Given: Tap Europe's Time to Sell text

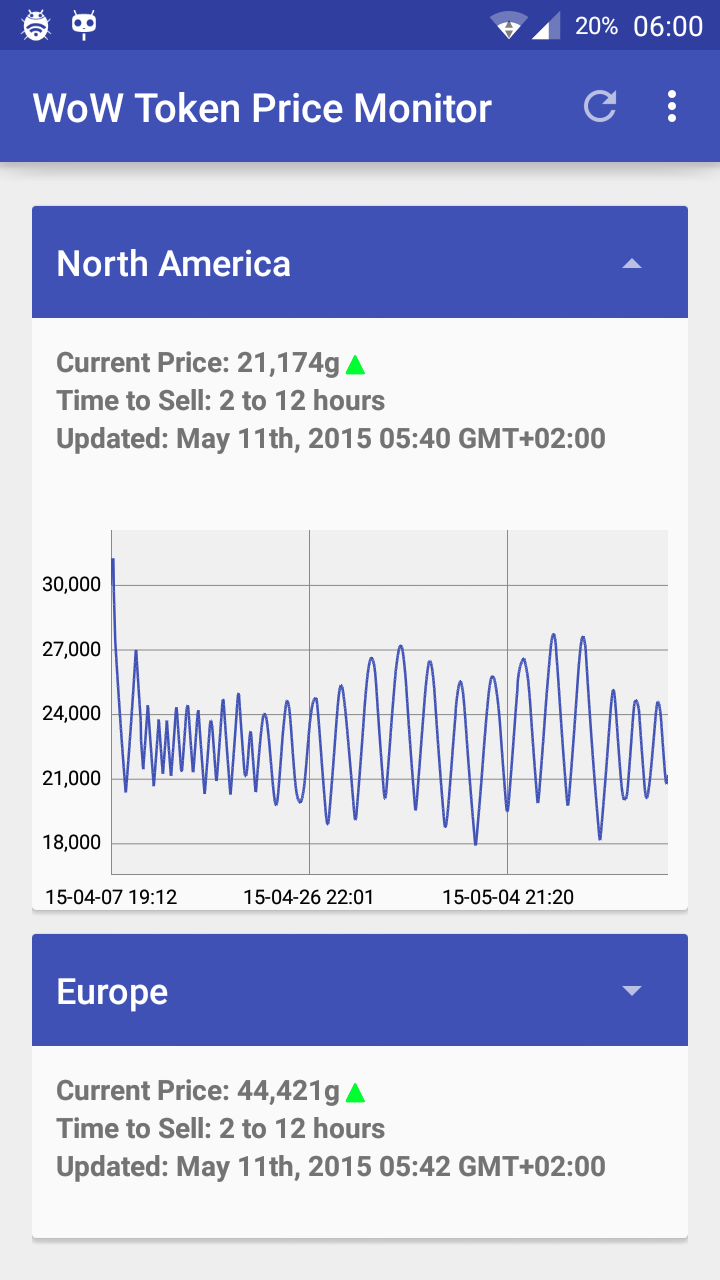Looking at the screenshot, I should 220,1129.
